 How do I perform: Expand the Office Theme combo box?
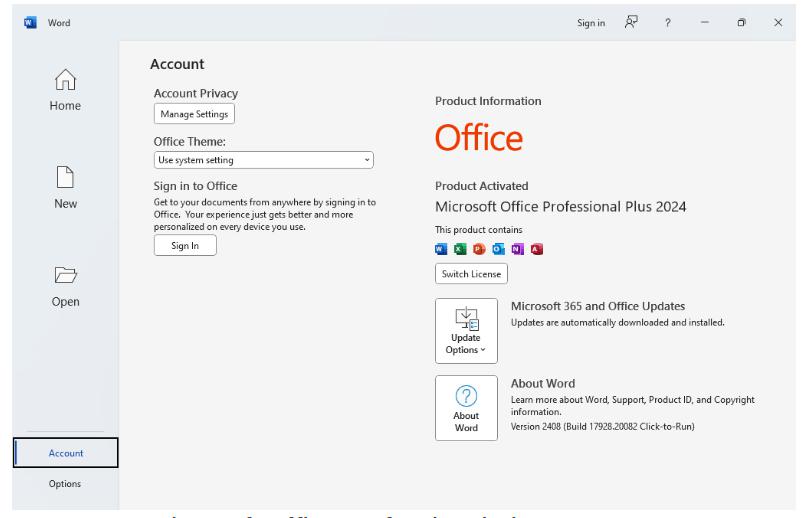pos(263,160)
